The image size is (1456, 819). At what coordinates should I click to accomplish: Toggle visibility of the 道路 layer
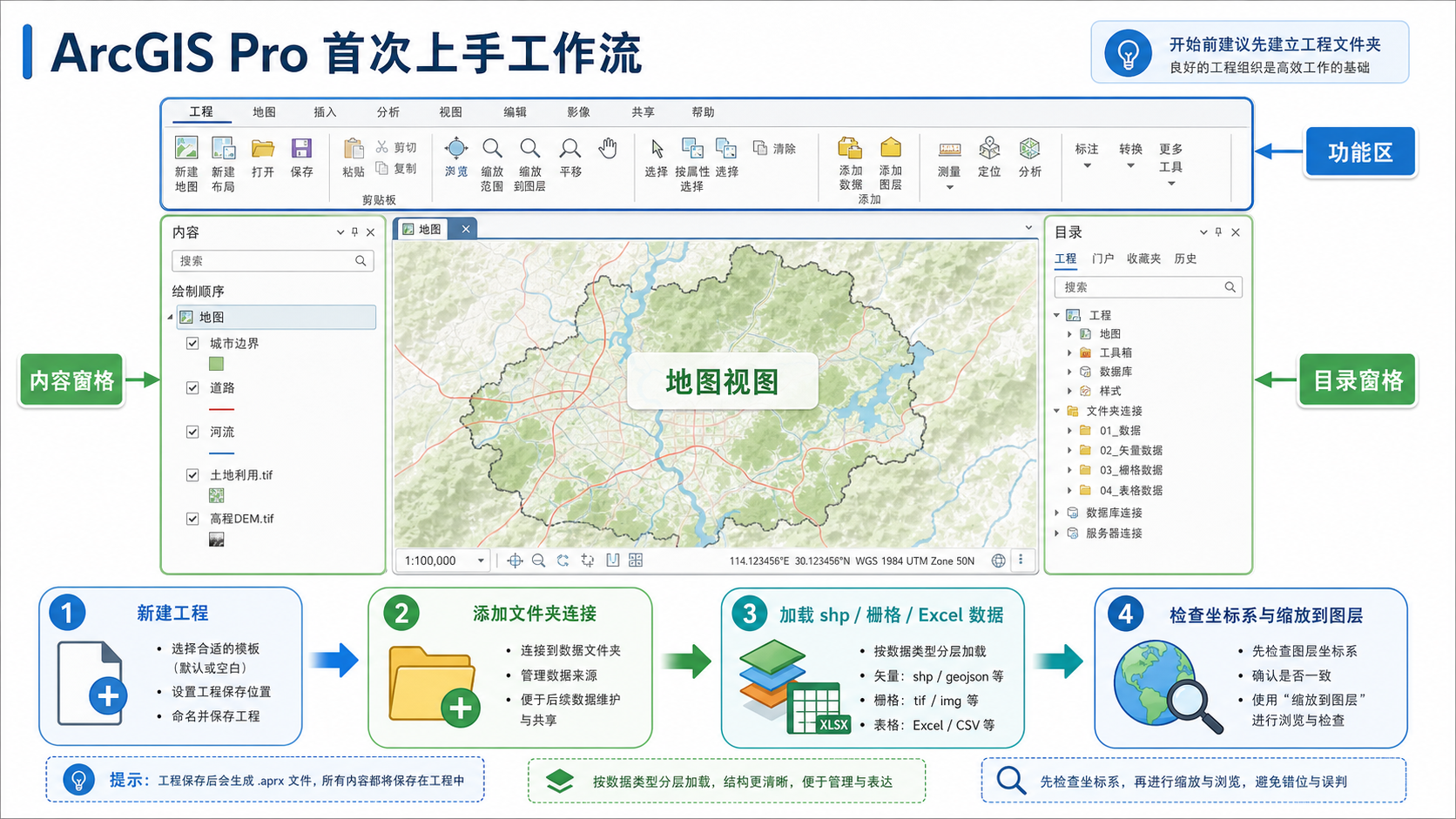pos(192,387)
